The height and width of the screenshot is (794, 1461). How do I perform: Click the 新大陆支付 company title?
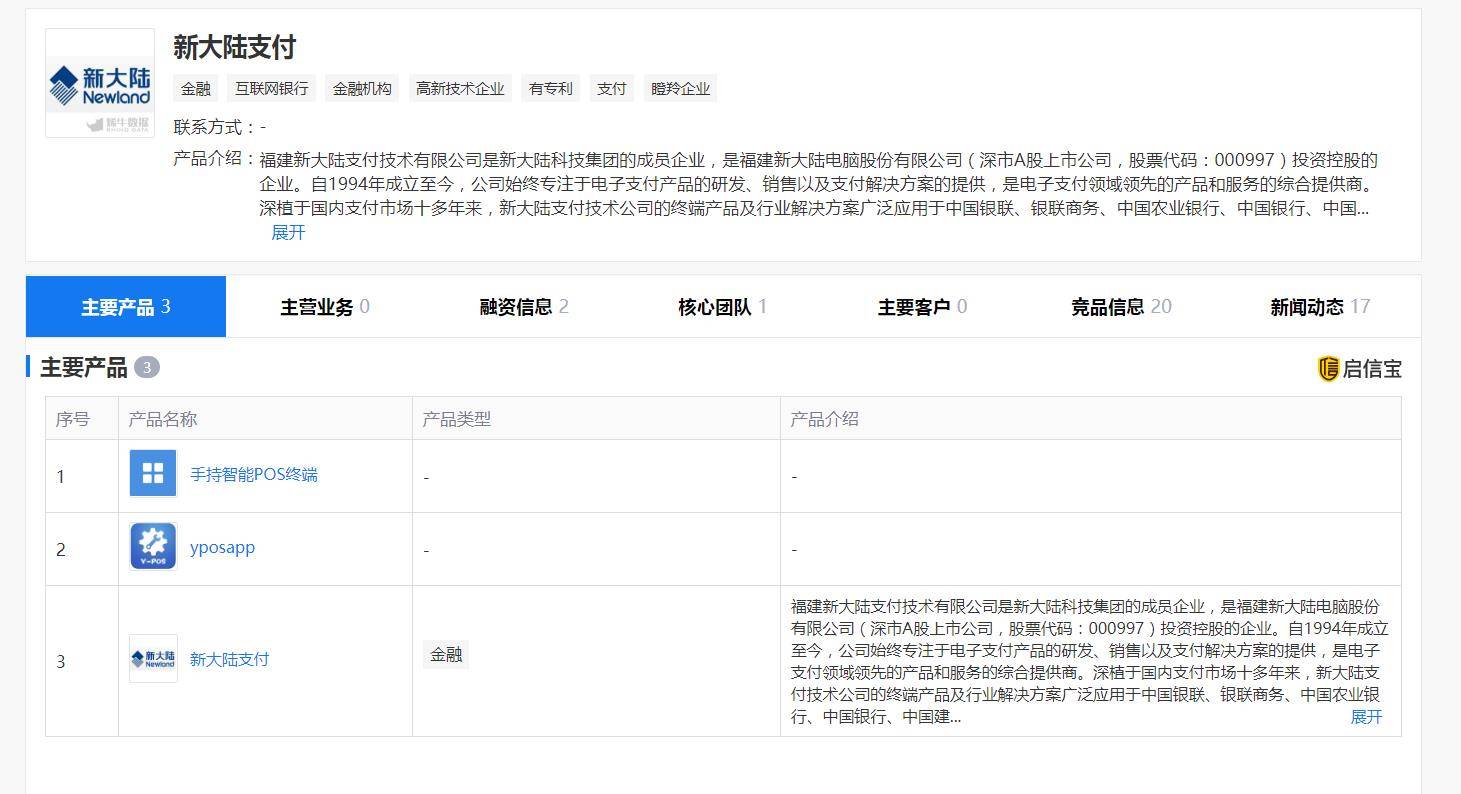click(x=235, y=47)
